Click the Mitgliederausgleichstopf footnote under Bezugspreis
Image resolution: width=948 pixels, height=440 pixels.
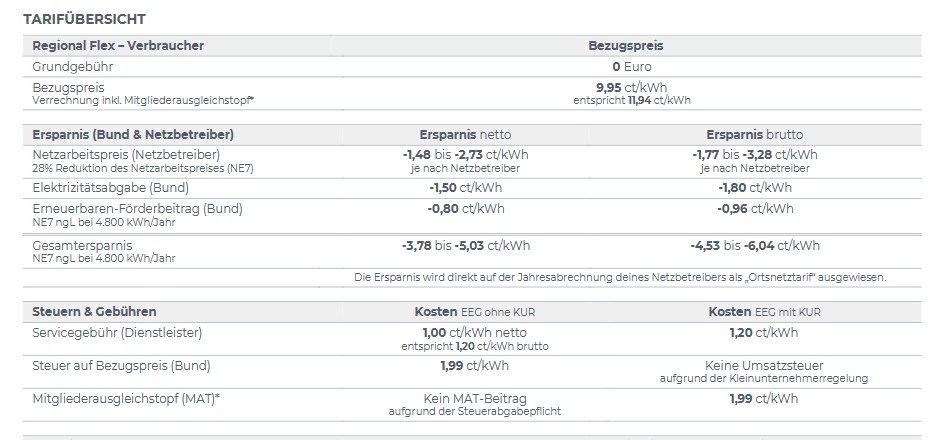143,100
